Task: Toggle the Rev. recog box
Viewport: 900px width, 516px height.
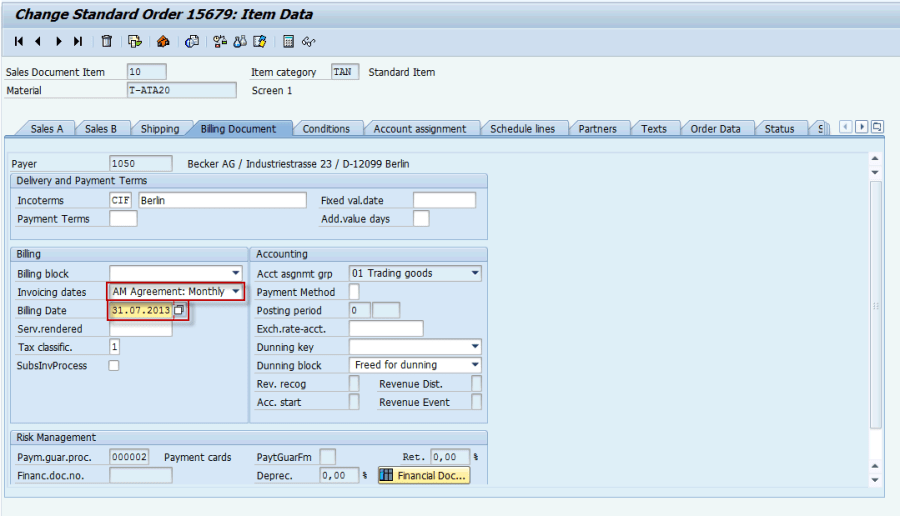Action: coord(354,383)
